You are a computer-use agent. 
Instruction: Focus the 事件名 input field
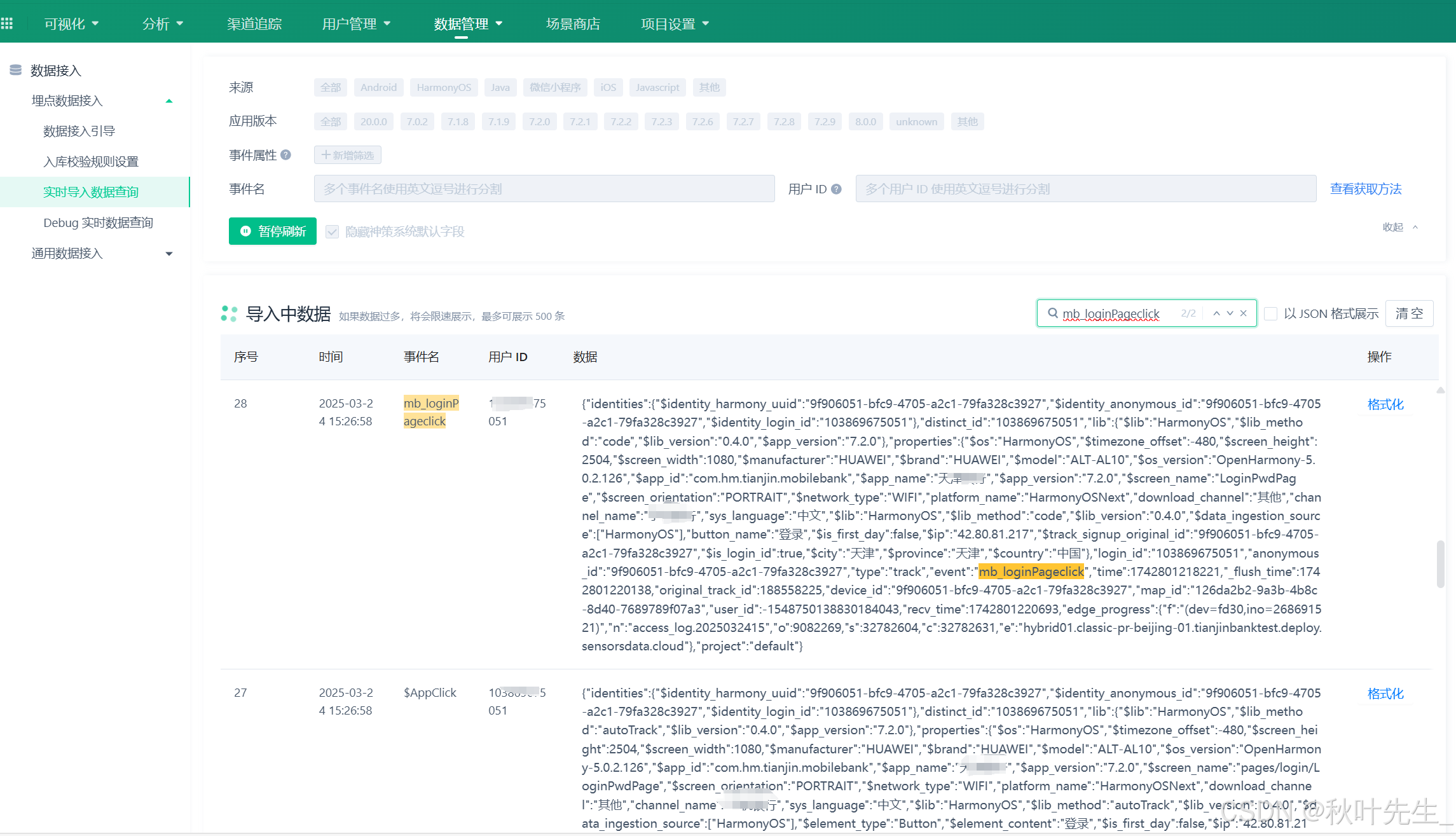coord(544,189)
